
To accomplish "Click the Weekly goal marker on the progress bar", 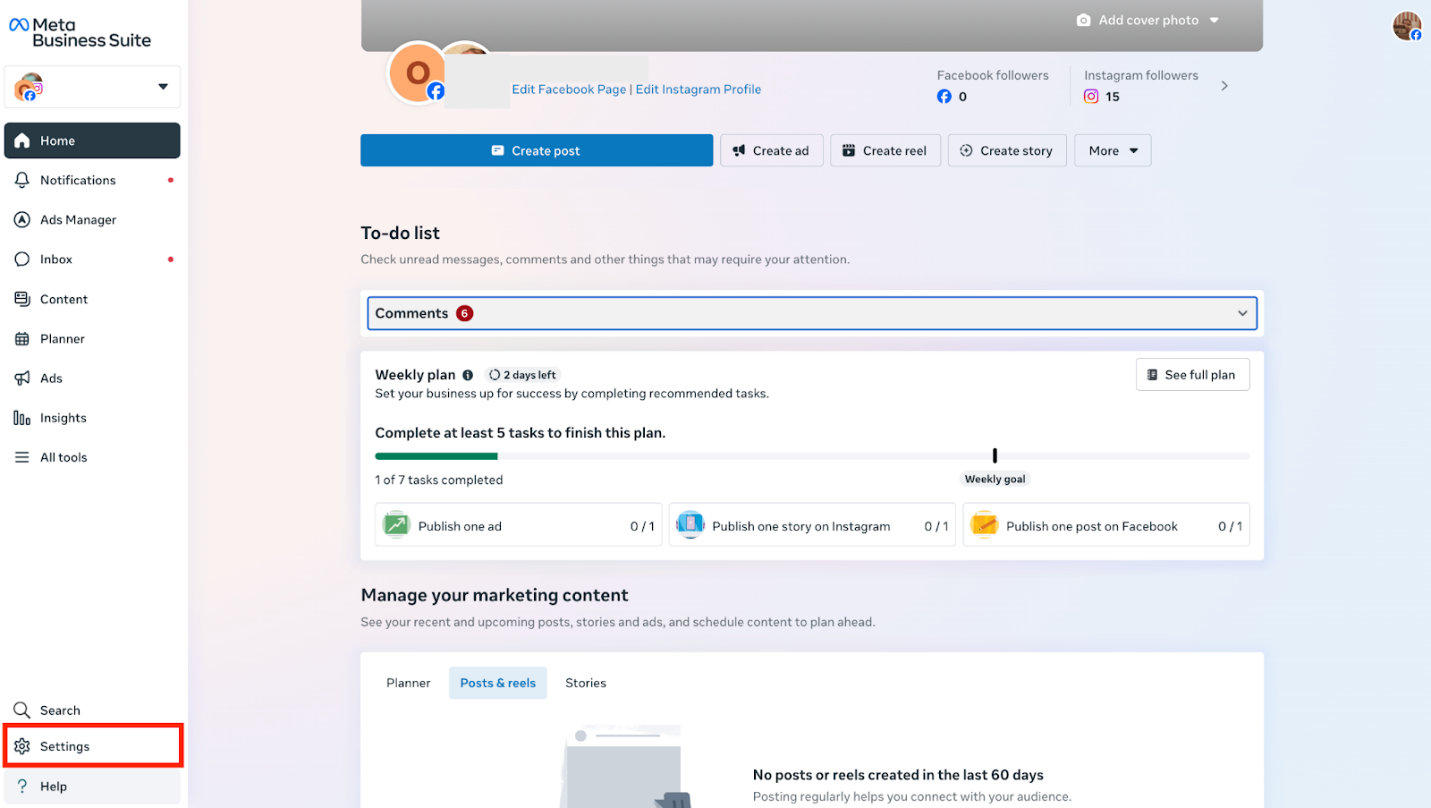I will click(x=994, y=455).
